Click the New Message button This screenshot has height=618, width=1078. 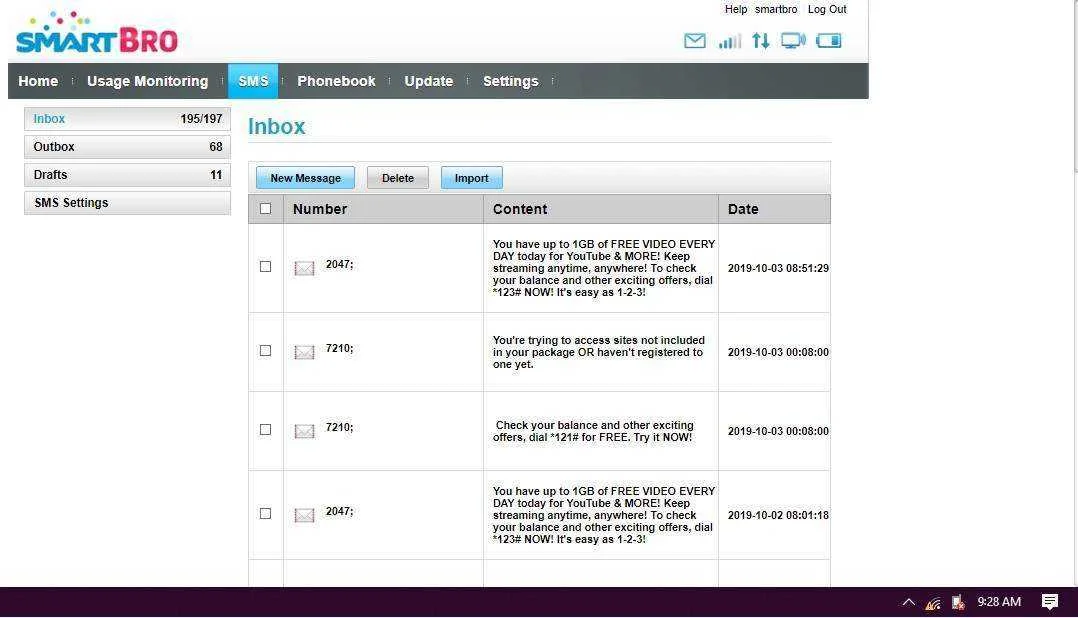pos(305,178)
